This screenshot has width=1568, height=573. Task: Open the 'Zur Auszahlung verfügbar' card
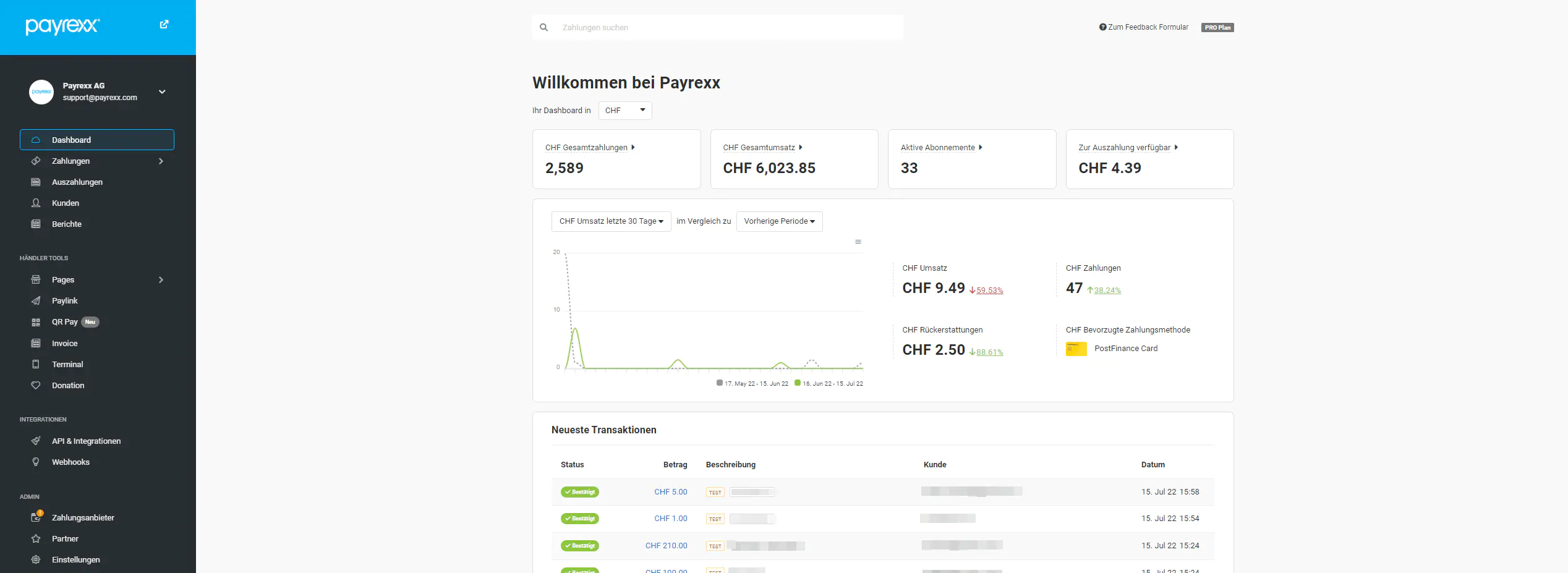click(x=1149, y=159)
